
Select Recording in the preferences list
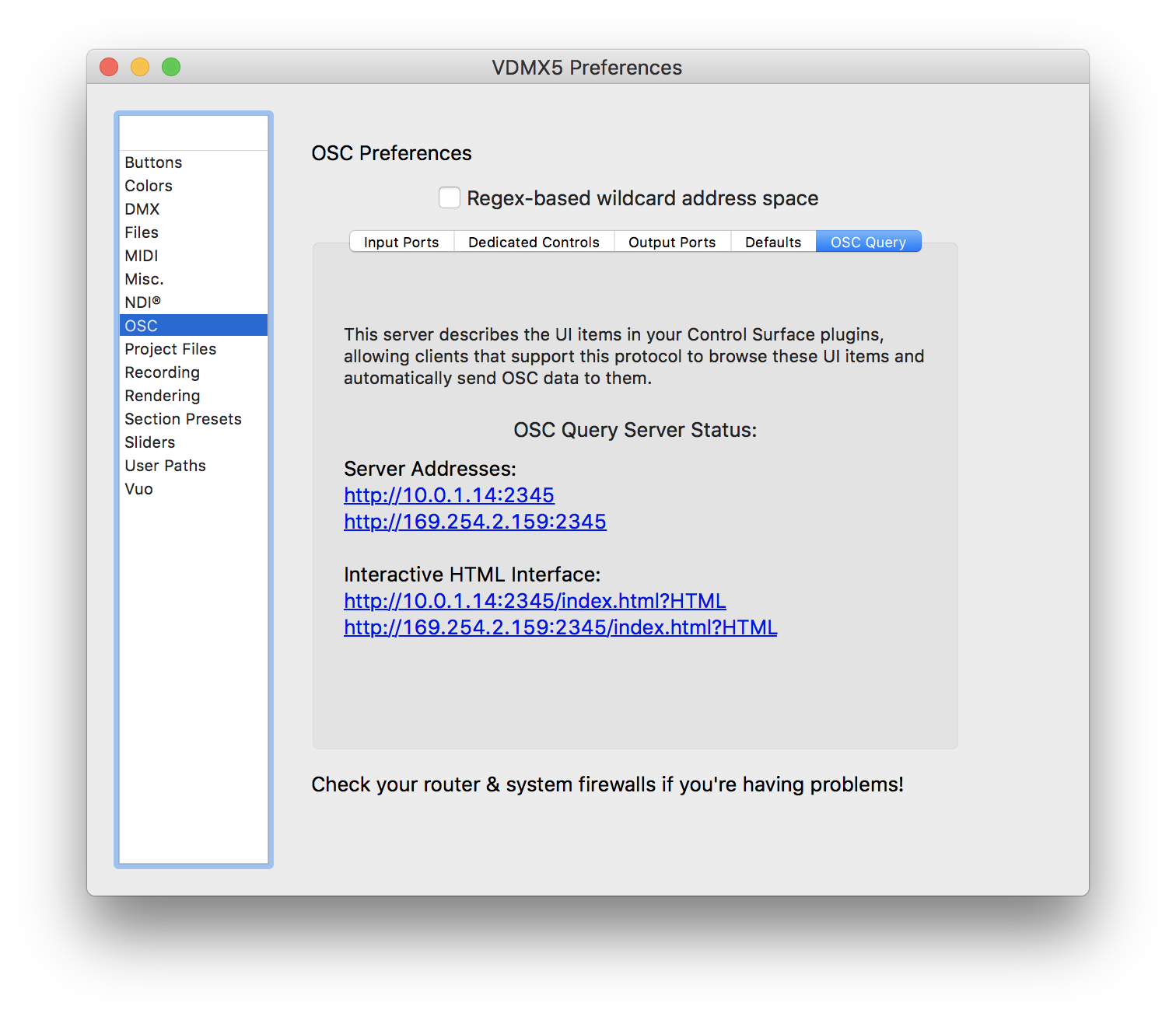click(x=194, y=372)
